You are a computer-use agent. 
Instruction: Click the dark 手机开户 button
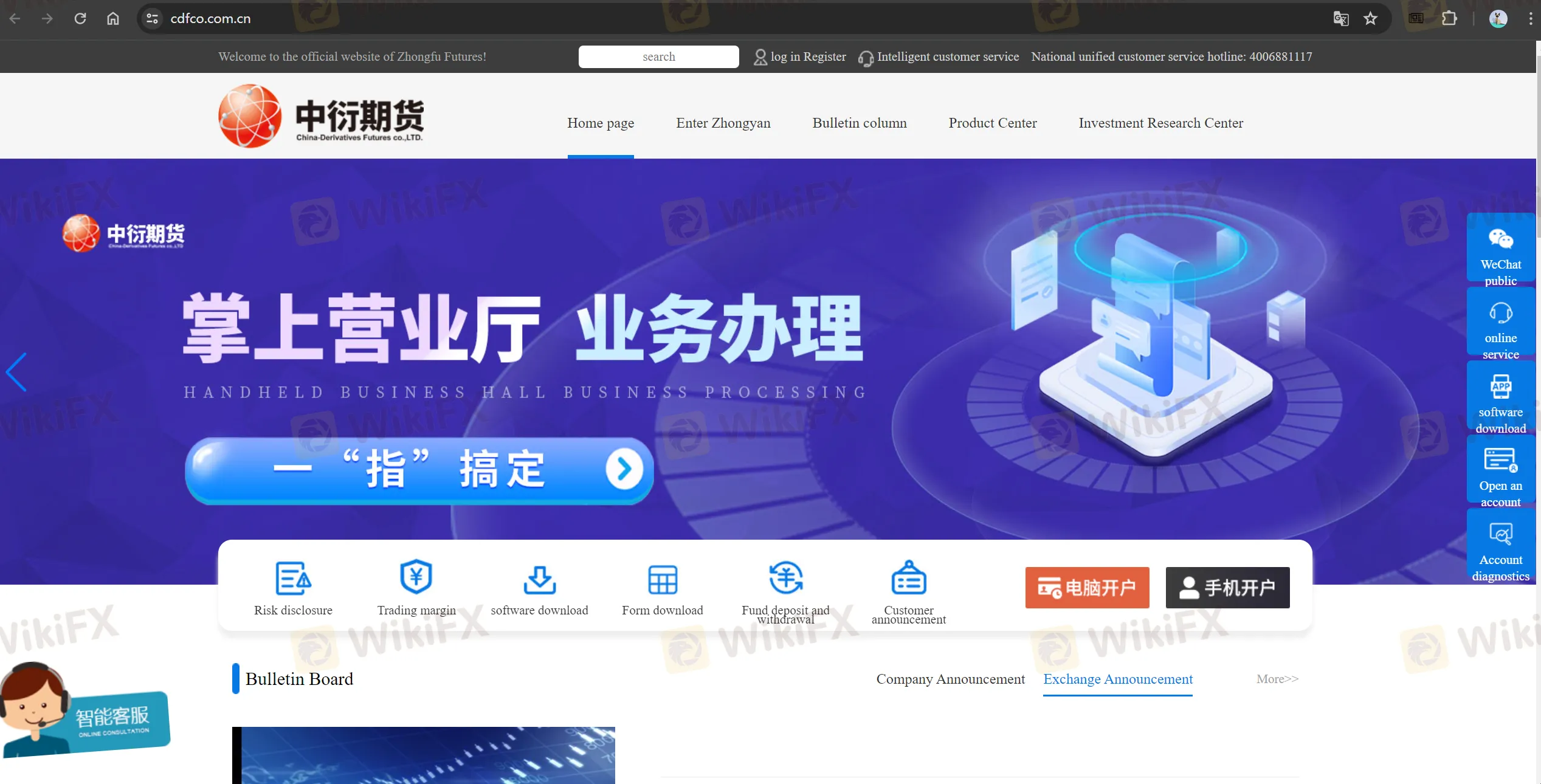point(1227,588)
